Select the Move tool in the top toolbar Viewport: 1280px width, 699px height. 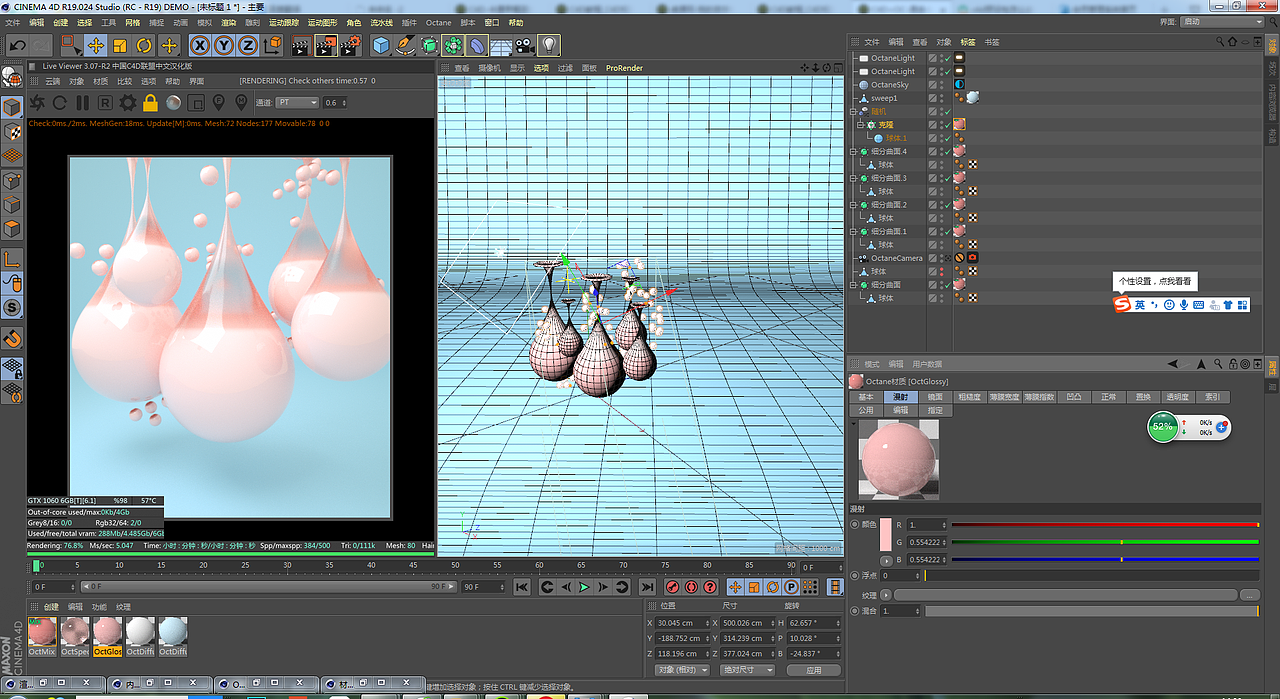96,45
